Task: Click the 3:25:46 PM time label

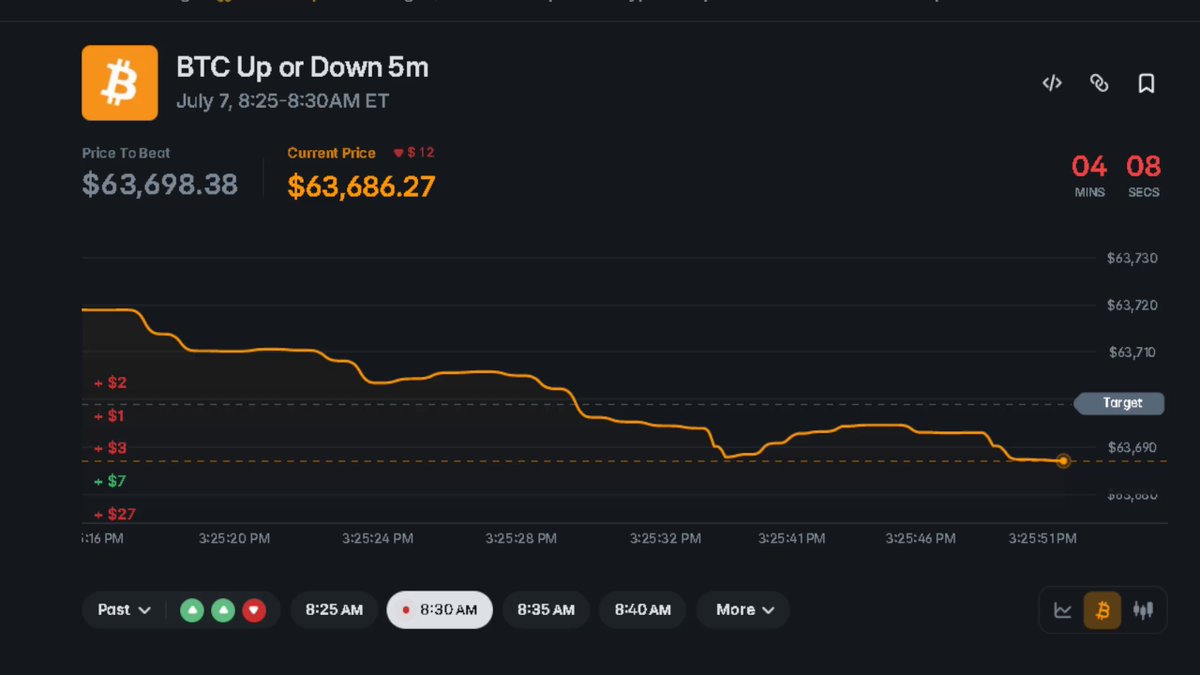Action: tap(920, 538)
